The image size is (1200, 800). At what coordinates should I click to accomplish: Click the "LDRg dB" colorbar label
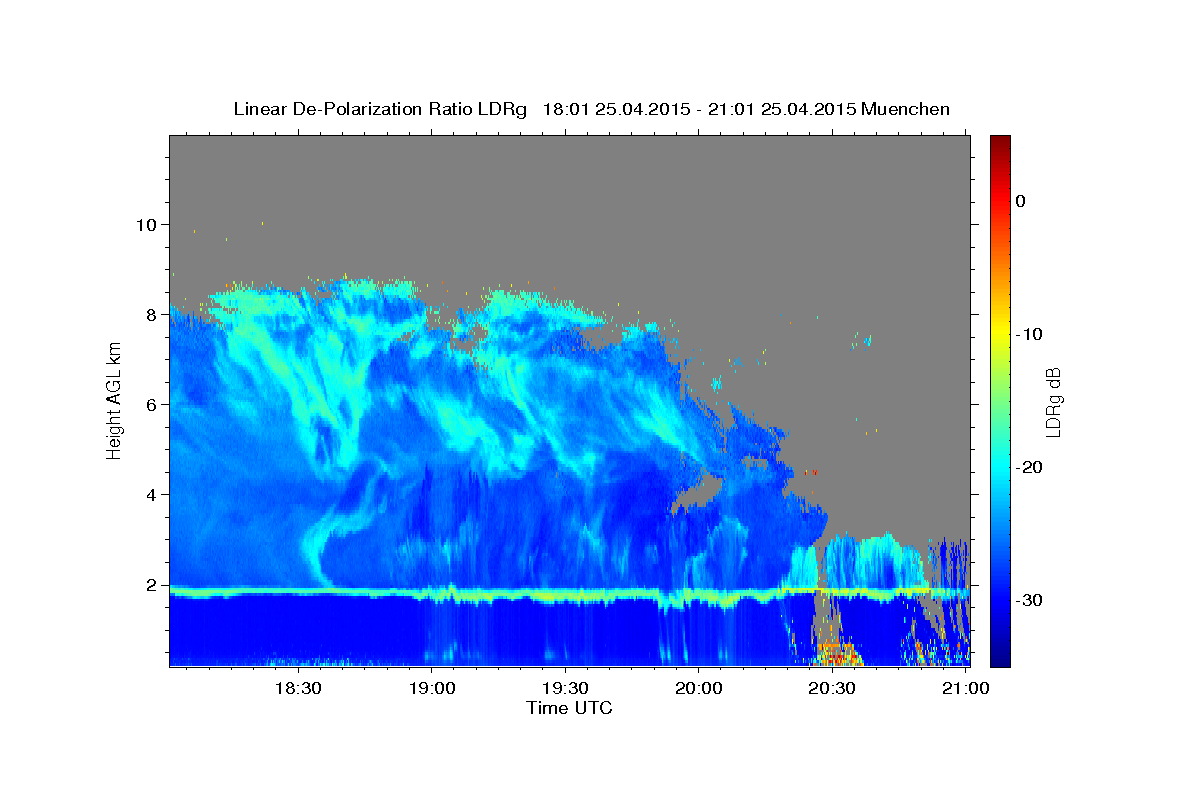(x=1052, y=402)
